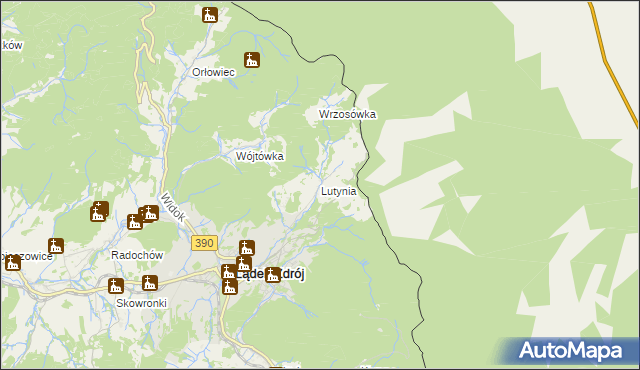This screenshot has height=370, width=640.
Task: Open the church icon immediately left of the 'Lądek' text
Action: (228, 271)
